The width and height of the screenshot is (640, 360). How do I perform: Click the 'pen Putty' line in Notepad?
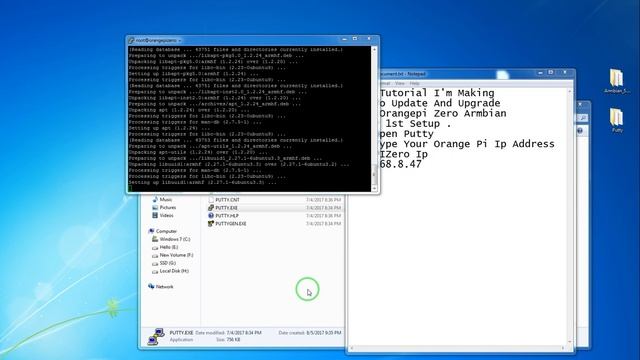407,134
